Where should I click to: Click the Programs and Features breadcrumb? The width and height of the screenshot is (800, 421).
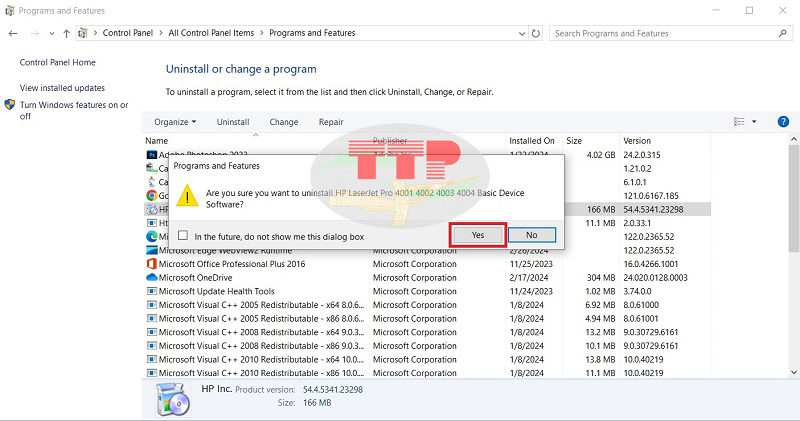coord(312,33)
